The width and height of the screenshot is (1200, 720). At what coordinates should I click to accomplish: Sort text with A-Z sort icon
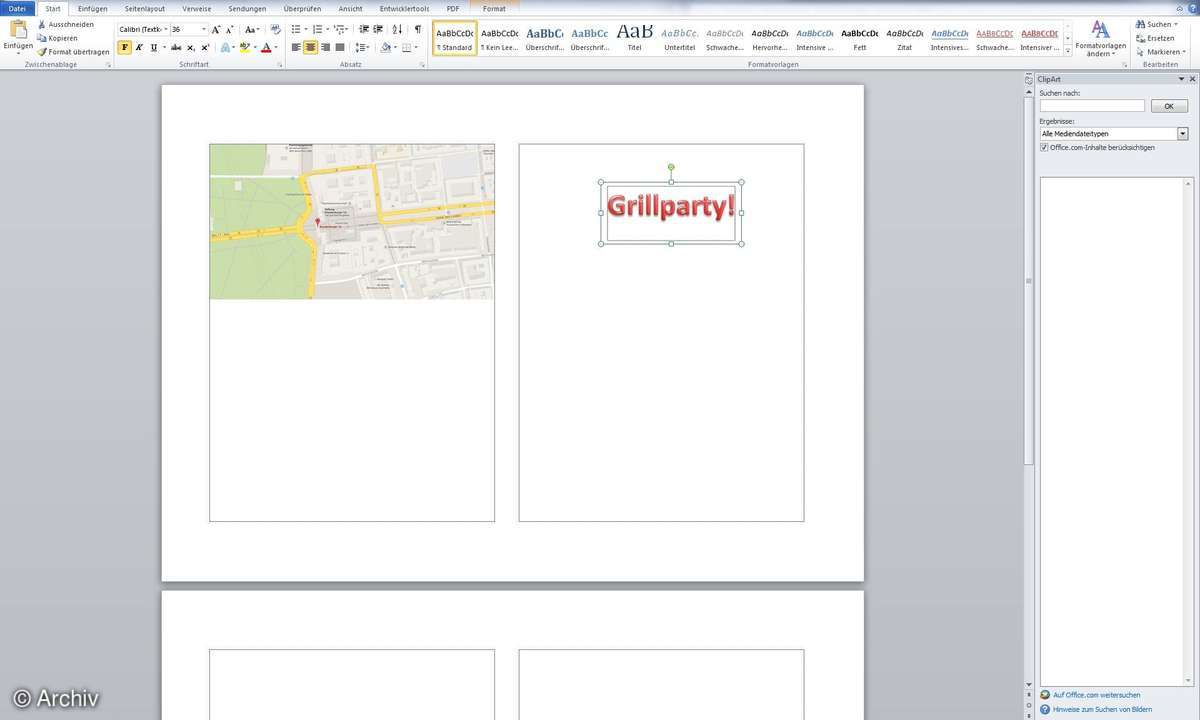[397, 30]
